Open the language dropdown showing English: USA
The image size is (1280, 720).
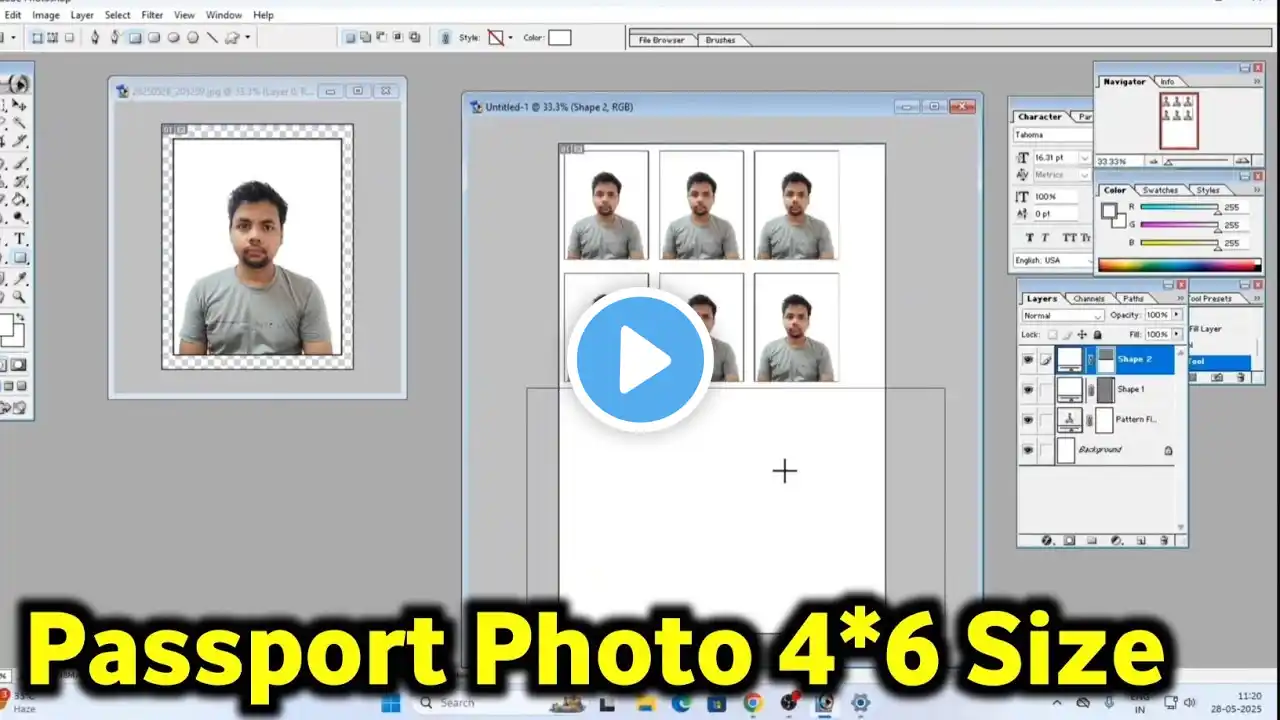pyautogui.click(x=1052, y=260)
